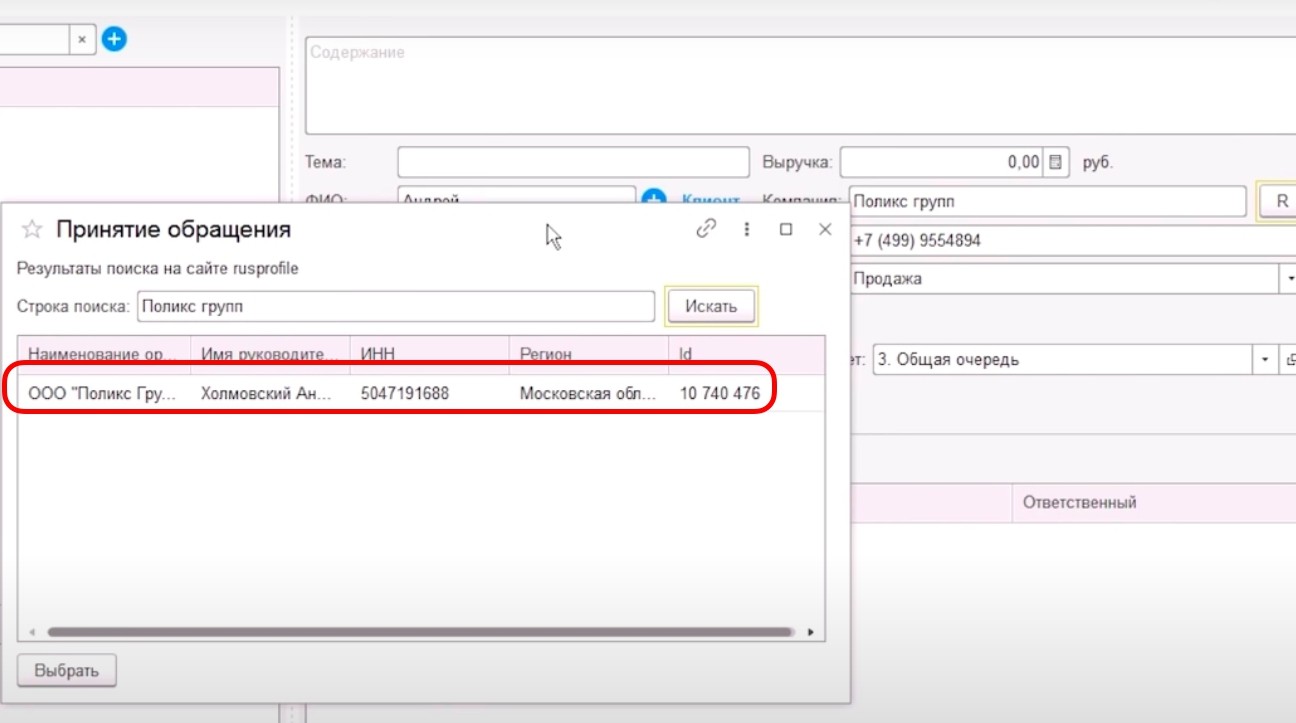Click the blue plus icon in left panel
The width and height of the screenshot is (1296, 723).
pos(114,40)
